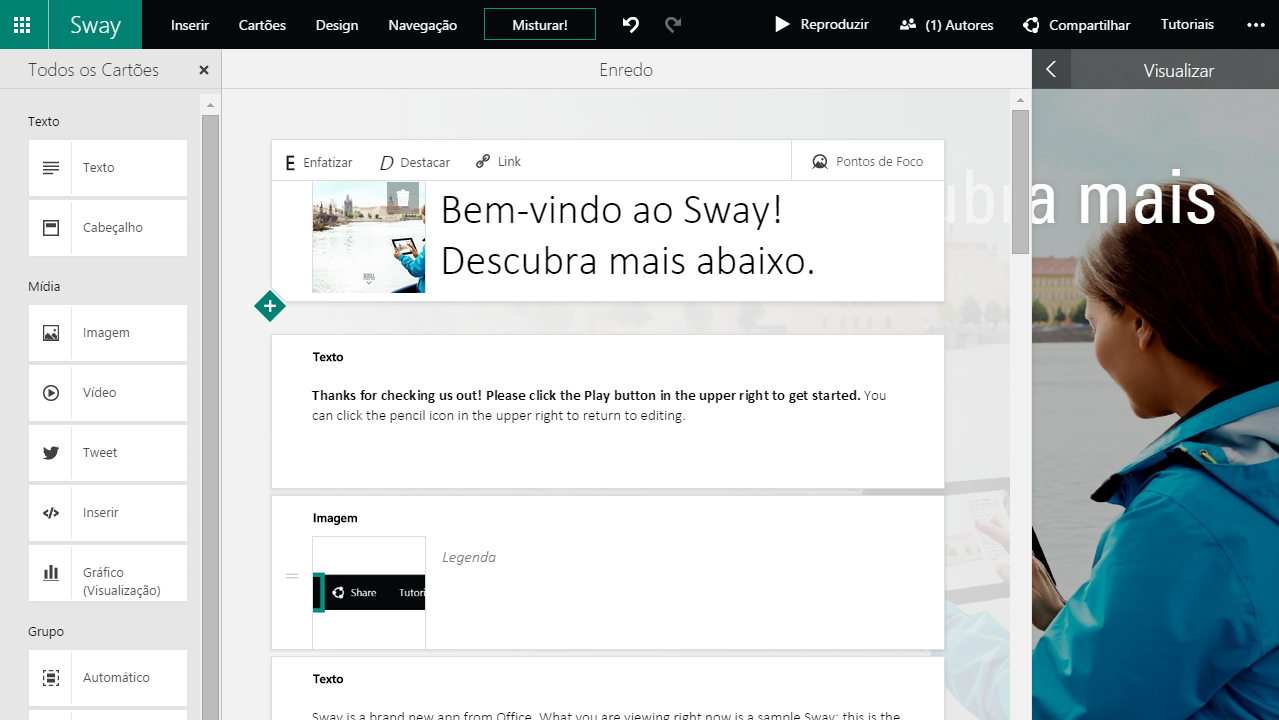The image size is (1279, 720).
Task: Select the Imagem card heading
Action: pos(335,518)
